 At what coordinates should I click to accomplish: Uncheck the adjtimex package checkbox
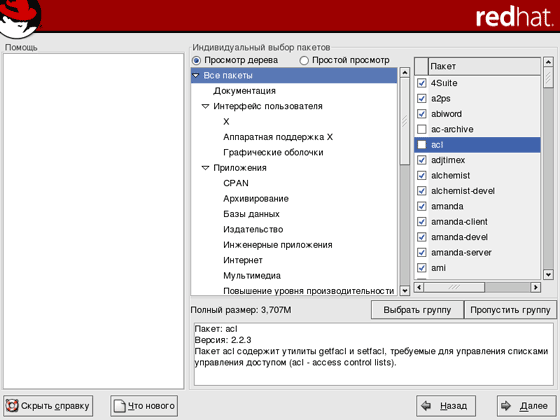pos(422,160)
